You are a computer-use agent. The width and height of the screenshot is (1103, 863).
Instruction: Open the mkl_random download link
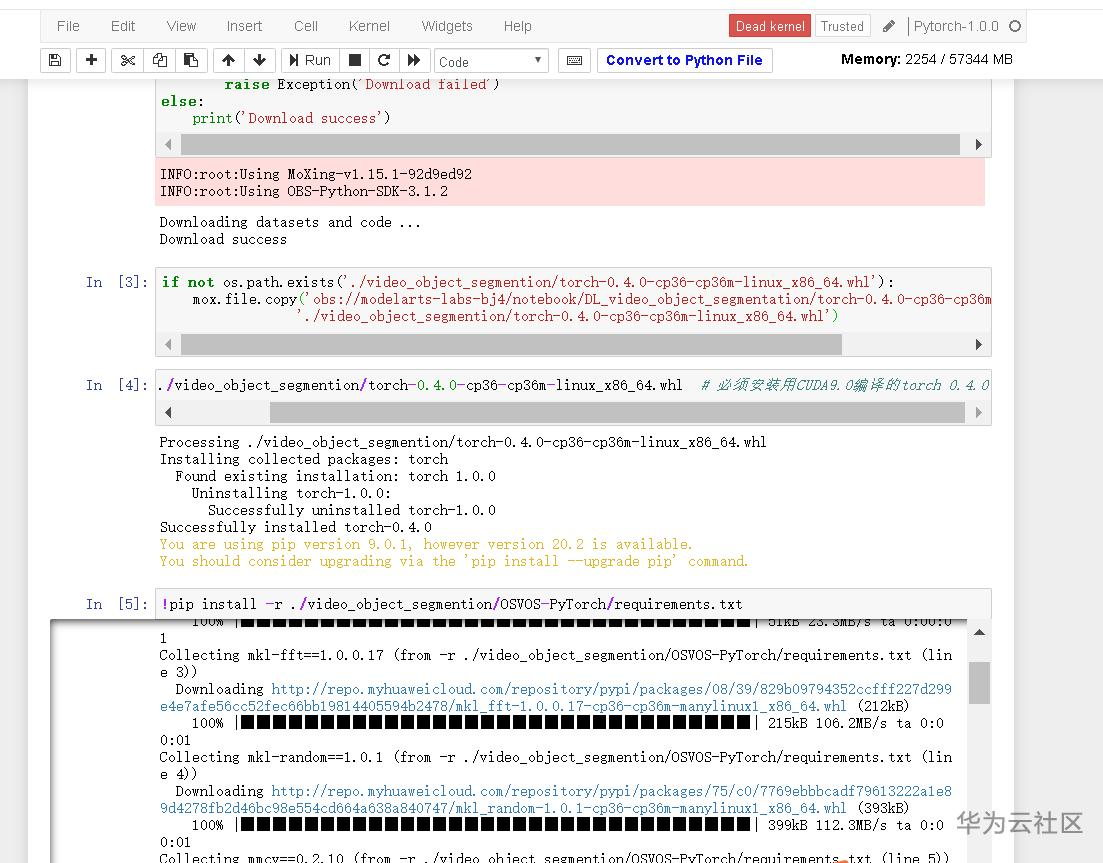click(556, 799)
